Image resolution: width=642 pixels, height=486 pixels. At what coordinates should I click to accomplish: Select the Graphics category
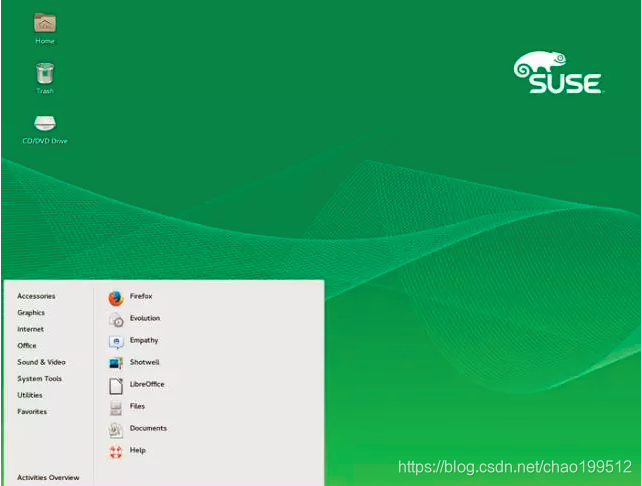point(31,313)
